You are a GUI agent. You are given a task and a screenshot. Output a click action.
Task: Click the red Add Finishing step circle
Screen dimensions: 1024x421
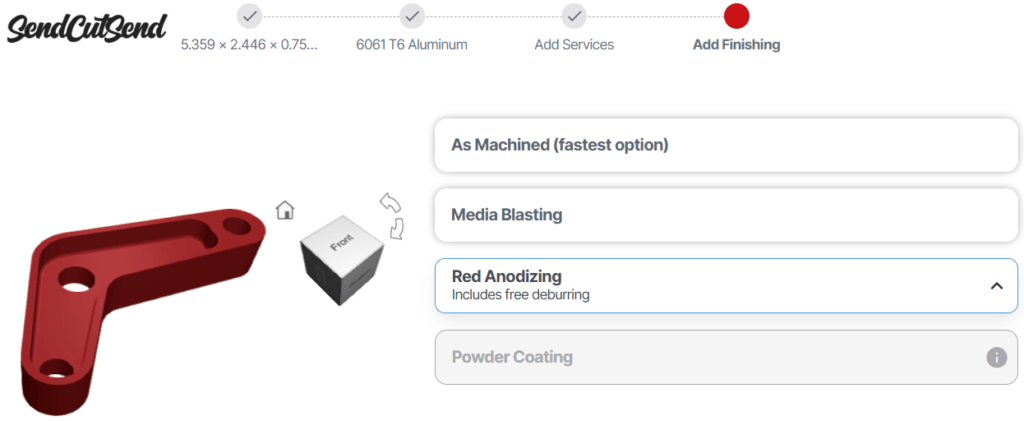coord(737,16)
